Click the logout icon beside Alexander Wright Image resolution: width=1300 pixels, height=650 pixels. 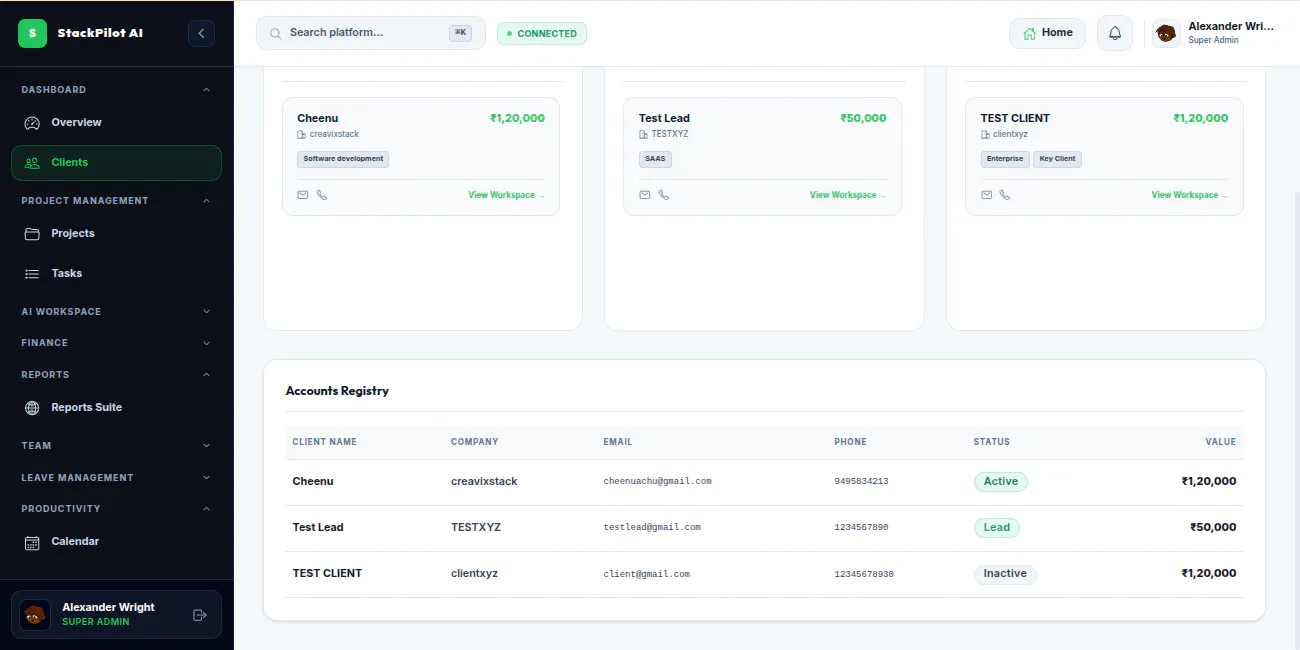coord(199,615)
